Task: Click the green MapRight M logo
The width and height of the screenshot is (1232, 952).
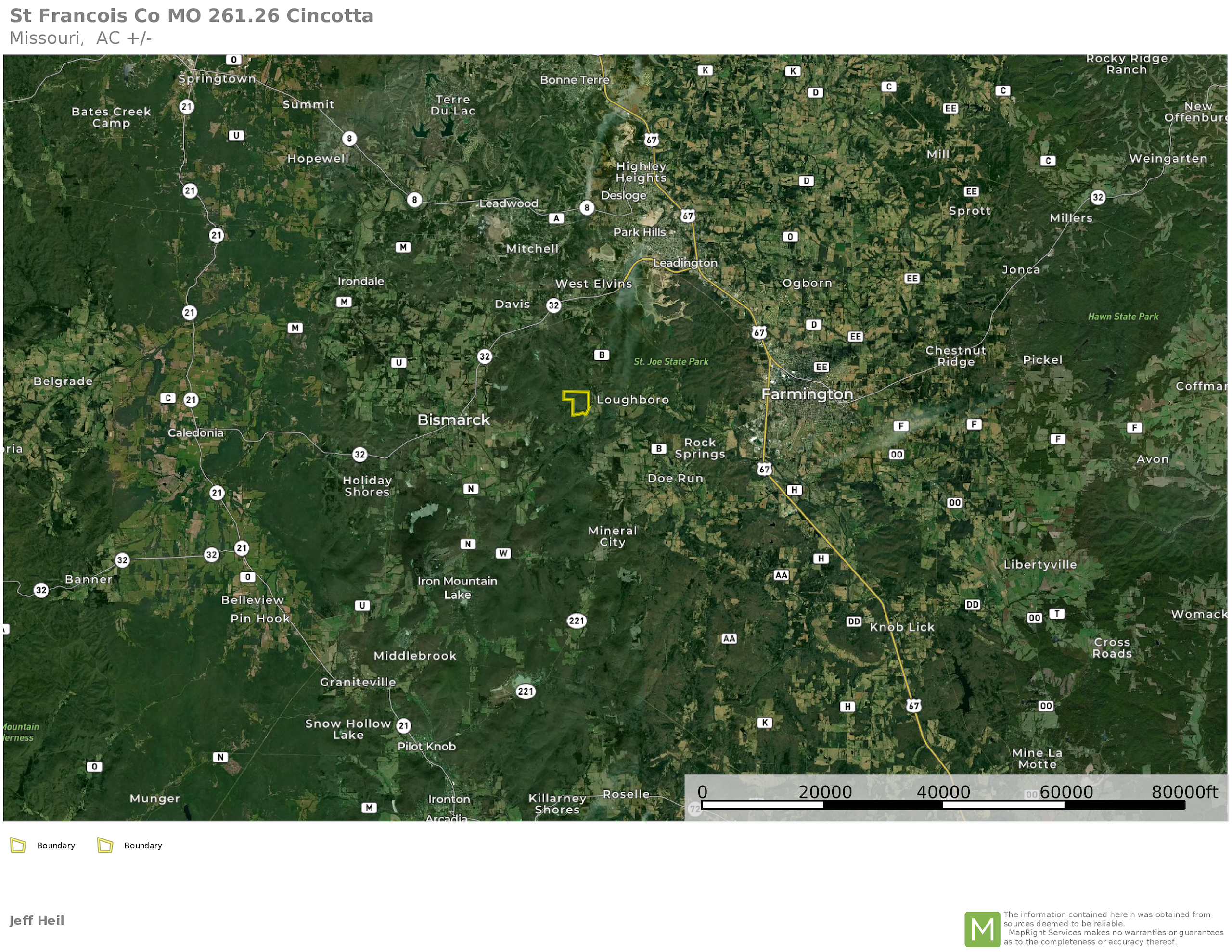Action: (982, 928)
